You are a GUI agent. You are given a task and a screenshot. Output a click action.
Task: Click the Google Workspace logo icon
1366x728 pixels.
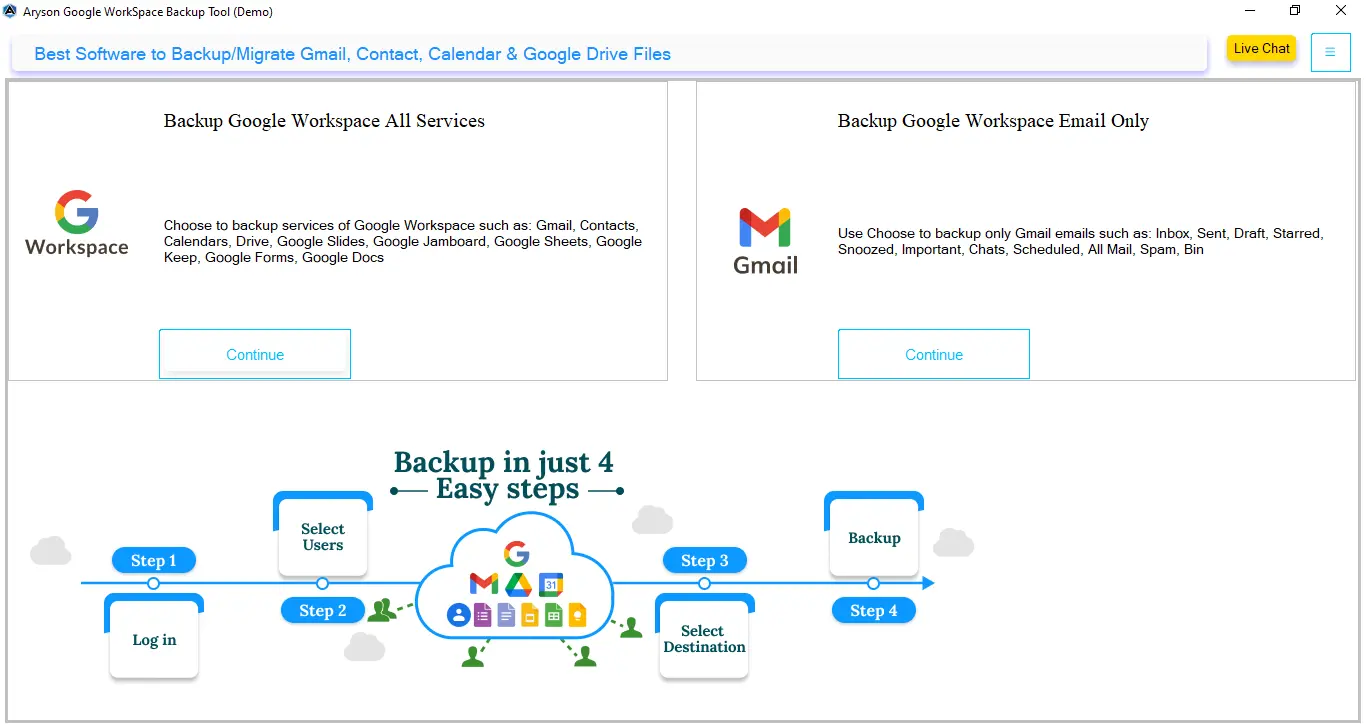76,222
